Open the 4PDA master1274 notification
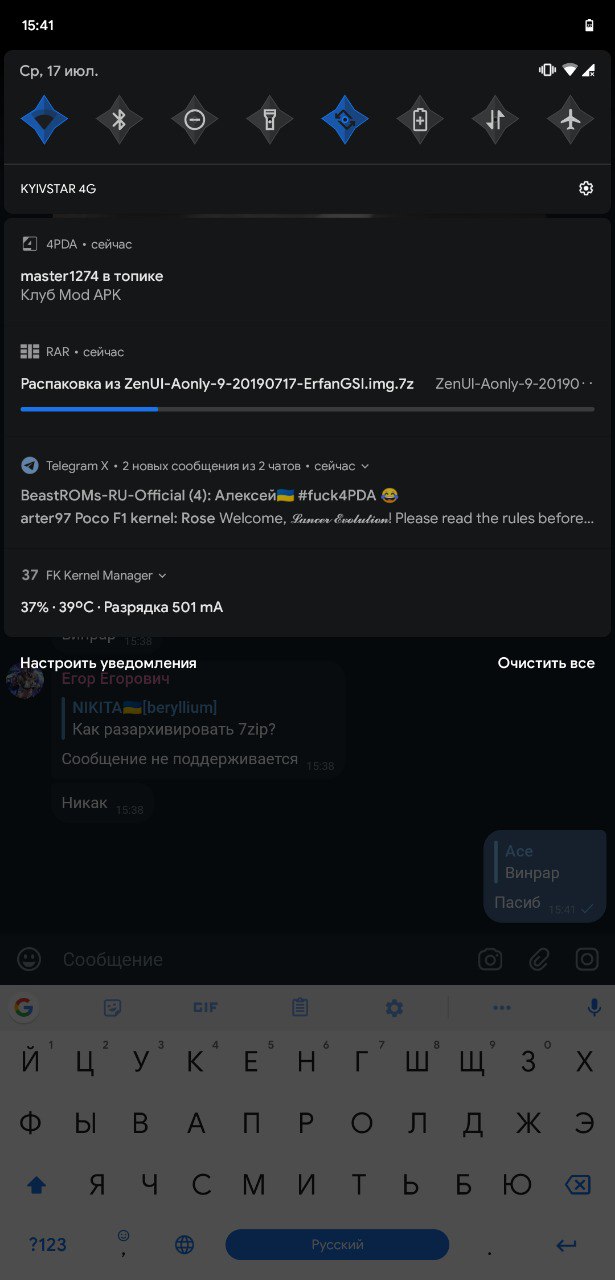 [x=307, y=271]
